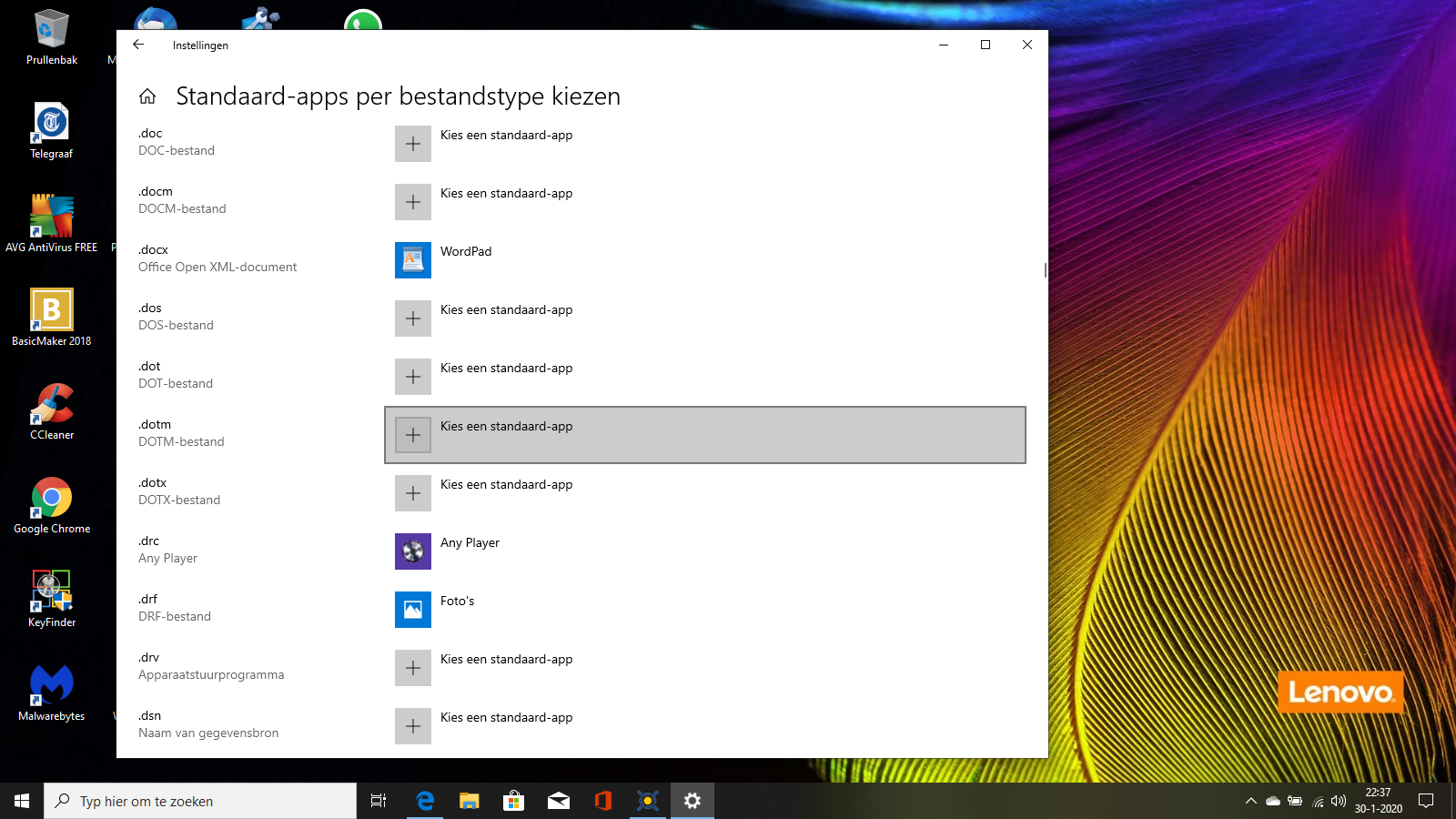Choose a default app for .dotx
1456x819 pixels.
(x=506, y=493)
